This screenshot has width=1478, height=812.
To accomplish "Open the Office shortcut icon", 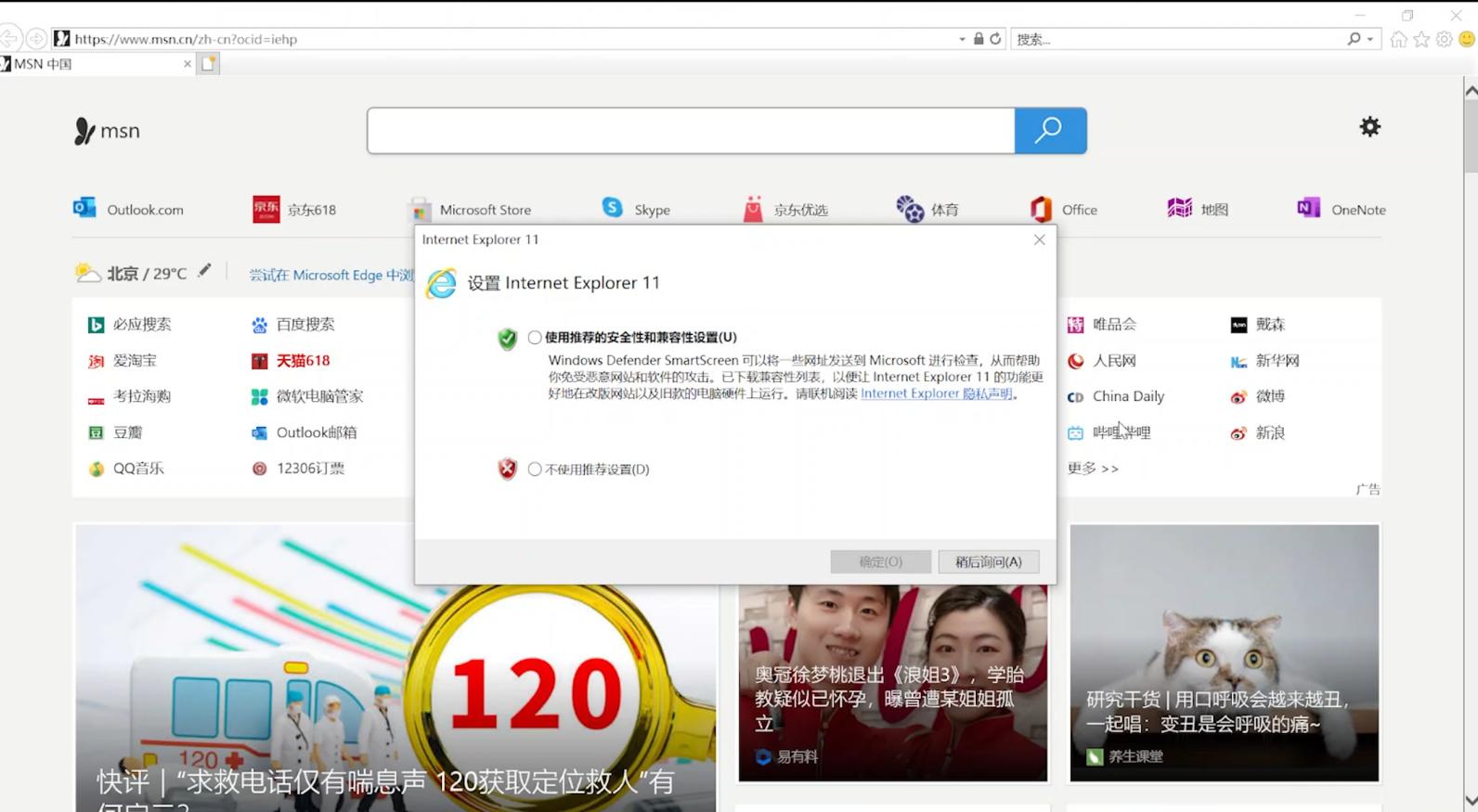I will [1041, 209].
